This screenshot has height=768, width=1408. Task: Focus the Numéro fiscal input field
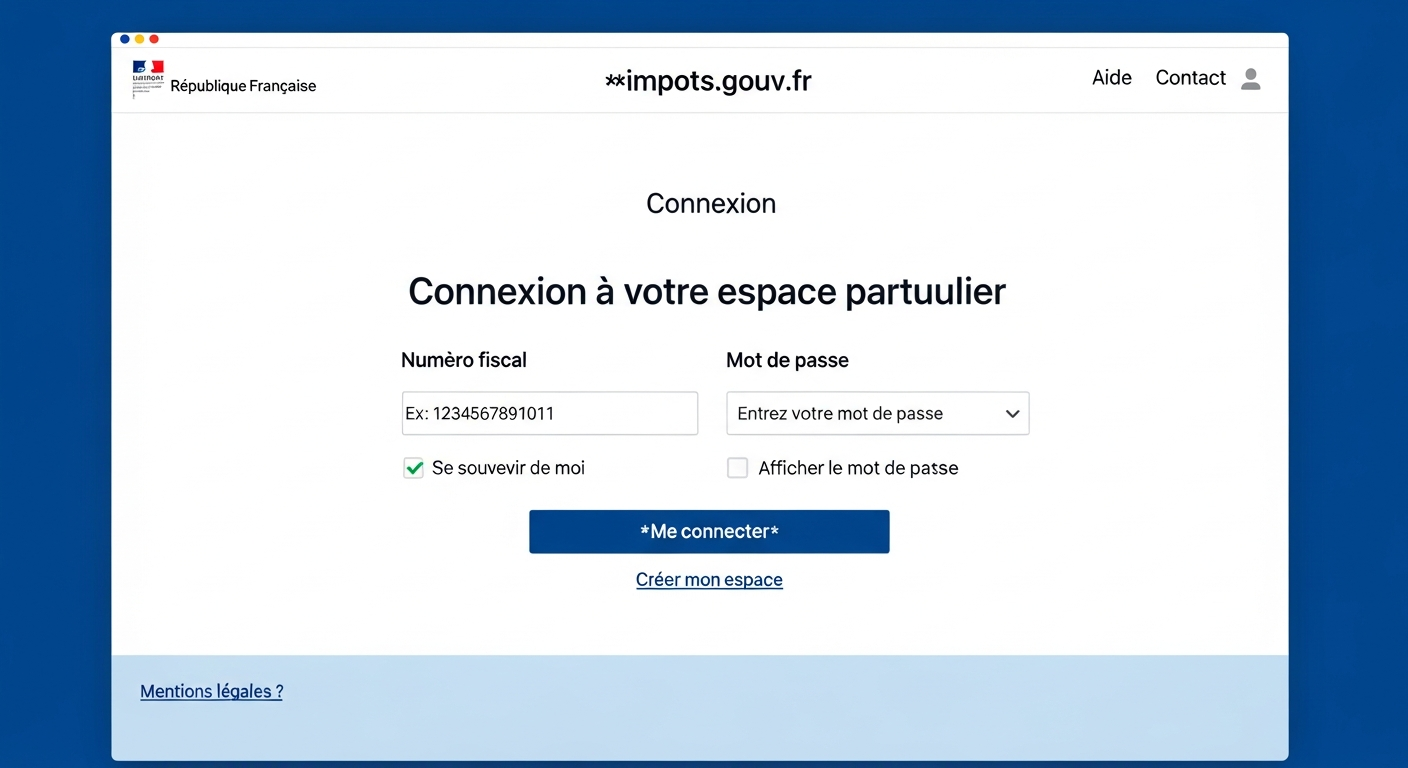[549, 414]
